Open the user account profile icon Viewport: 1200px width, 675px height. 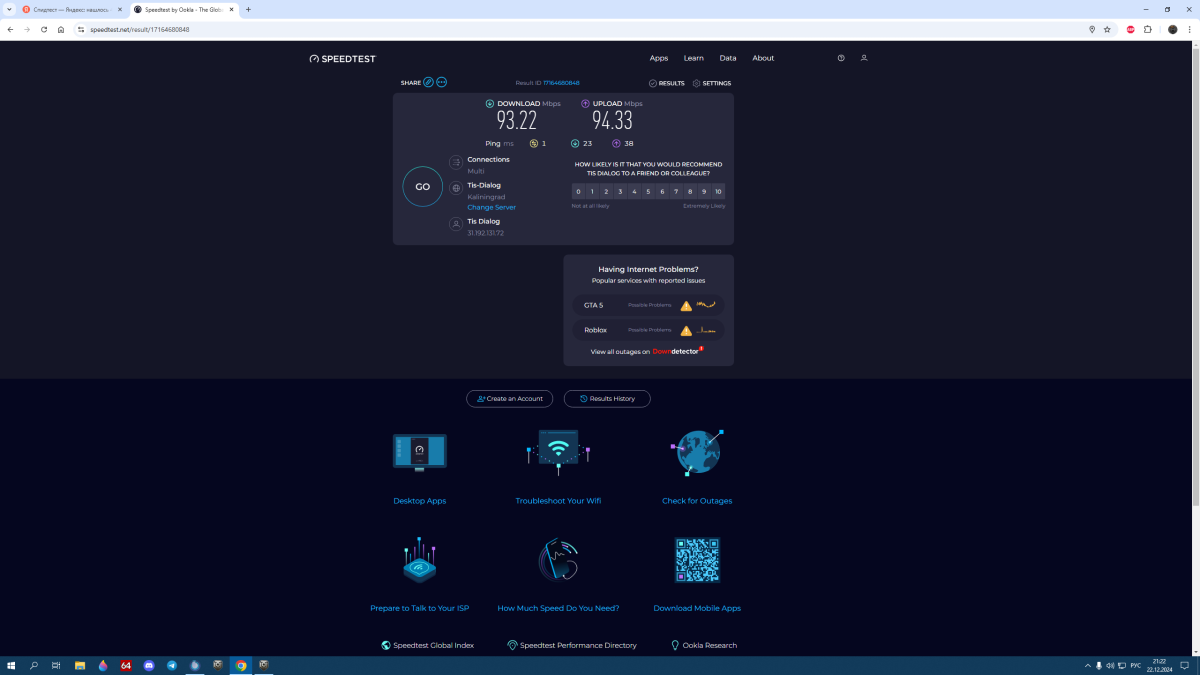[864, 58]
